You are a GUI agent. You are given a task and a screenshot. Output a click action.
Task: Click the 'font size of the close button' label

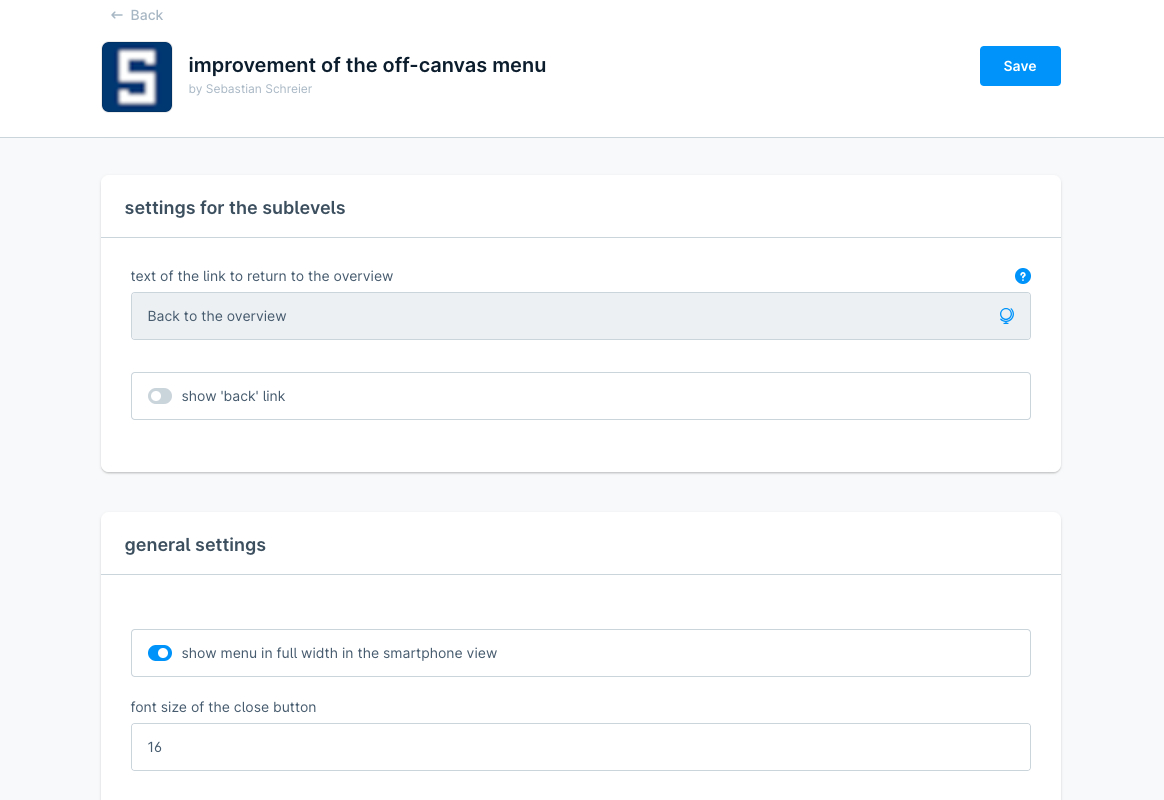pos(223,707)
